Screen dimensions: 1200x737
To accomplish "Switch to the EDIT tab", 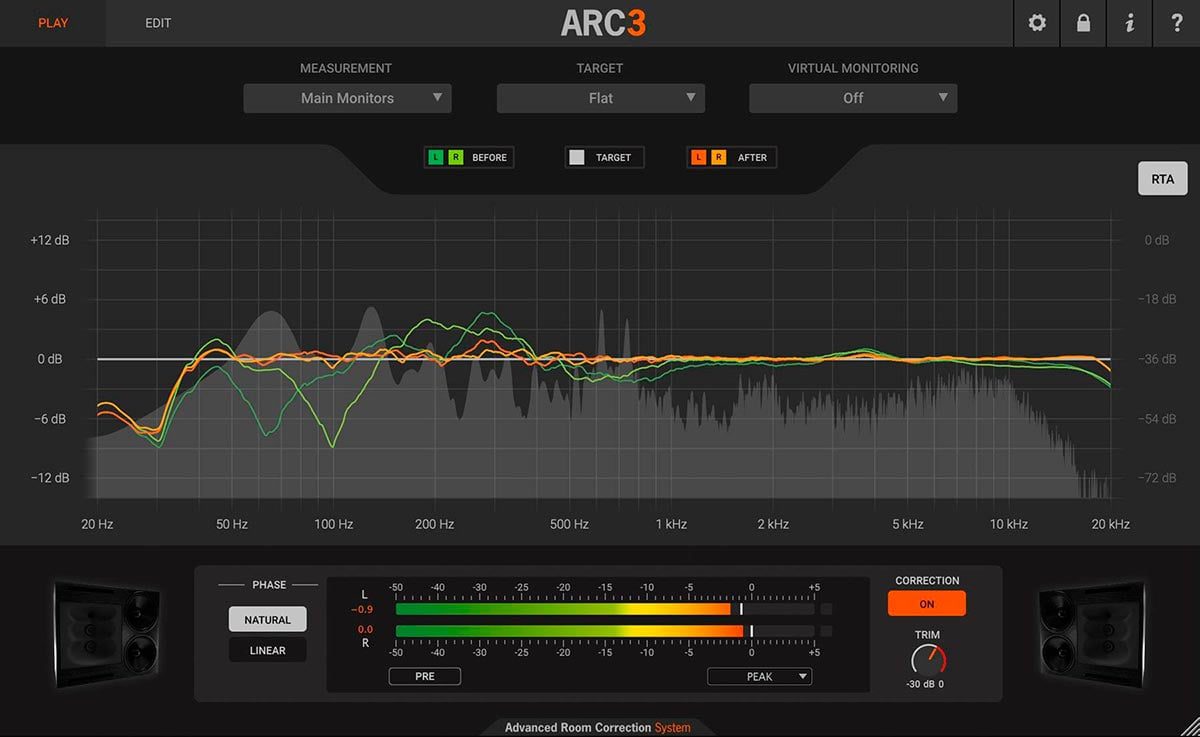I will coord(158,23).
